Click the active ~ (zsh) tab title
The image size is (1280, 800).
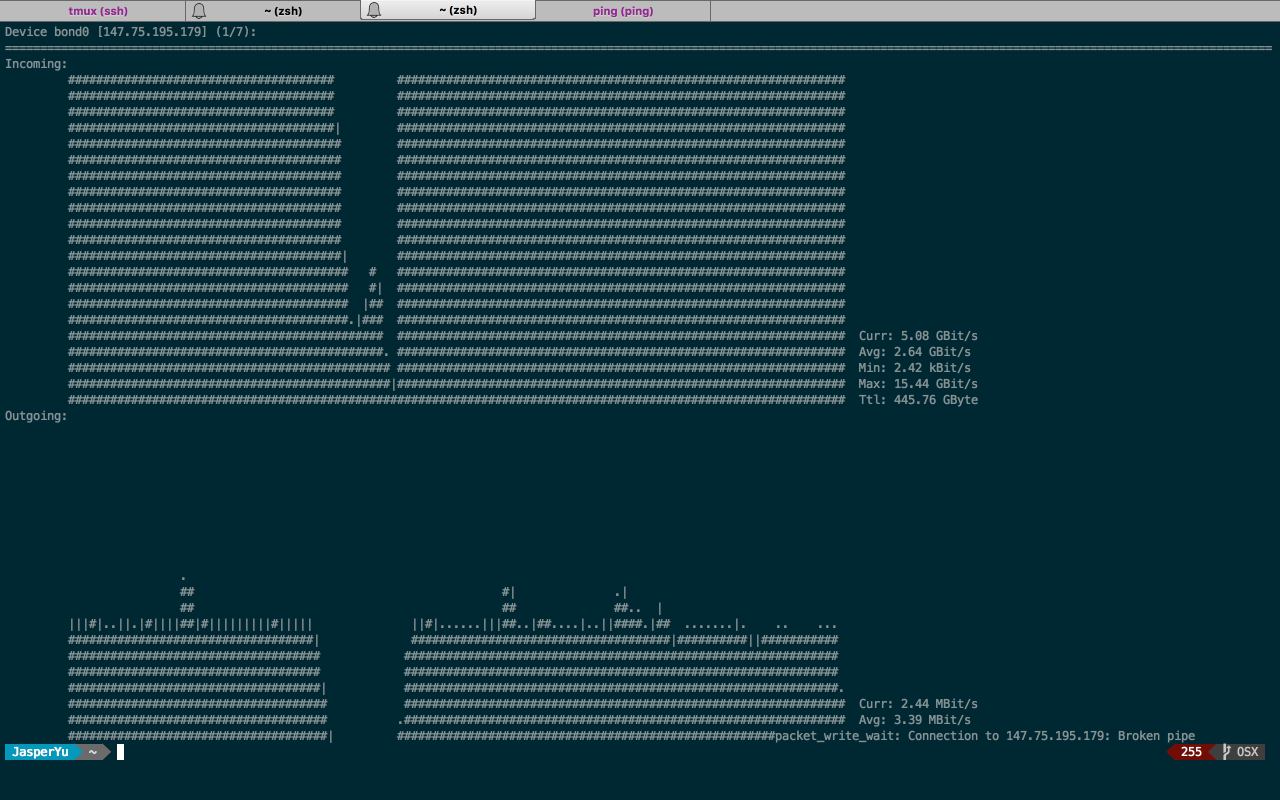click(x=458, y=11)
